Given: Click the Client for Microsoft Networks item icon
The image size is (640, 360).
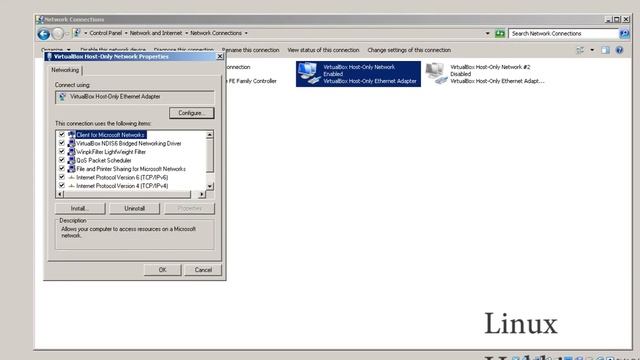Looking at the screenshot, I should tap(71, 135).
